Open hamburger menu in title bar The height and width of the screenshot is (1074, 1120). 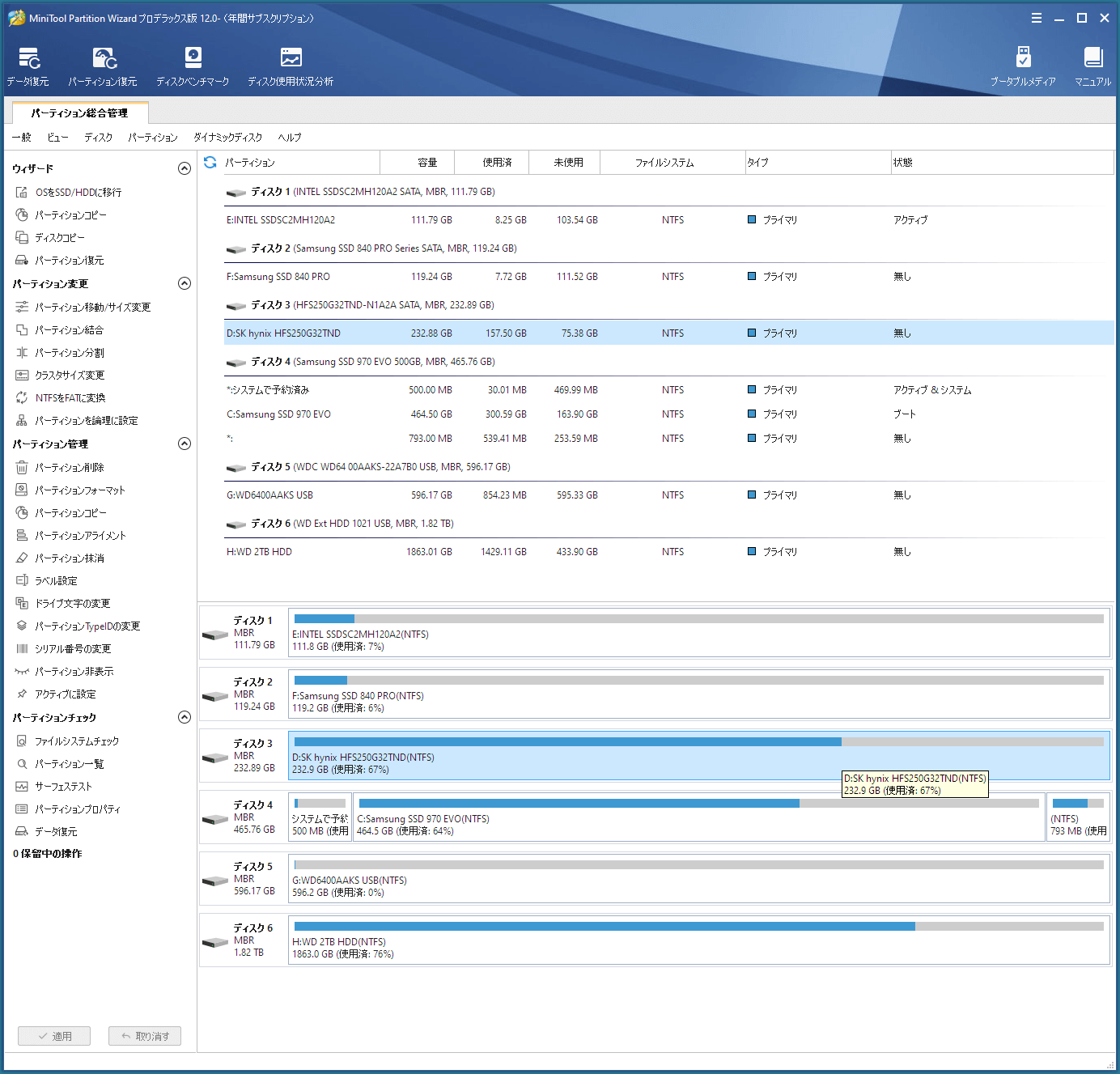pyautogui.click(x=1037, y=18)
